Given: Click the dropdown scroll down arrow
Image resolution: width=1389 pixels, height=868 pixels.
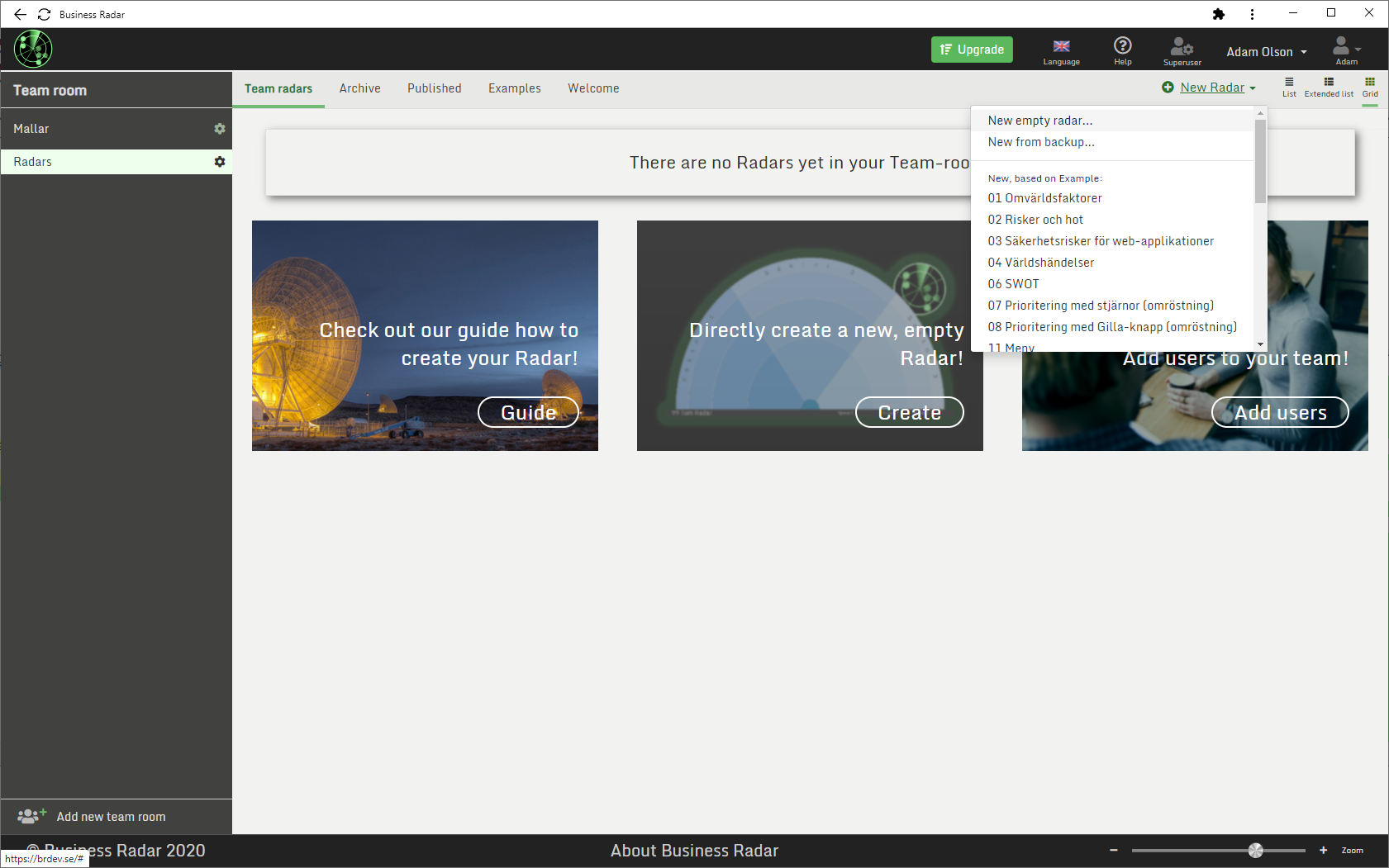Looking at the screenshot, I should tap(1260, 344).
